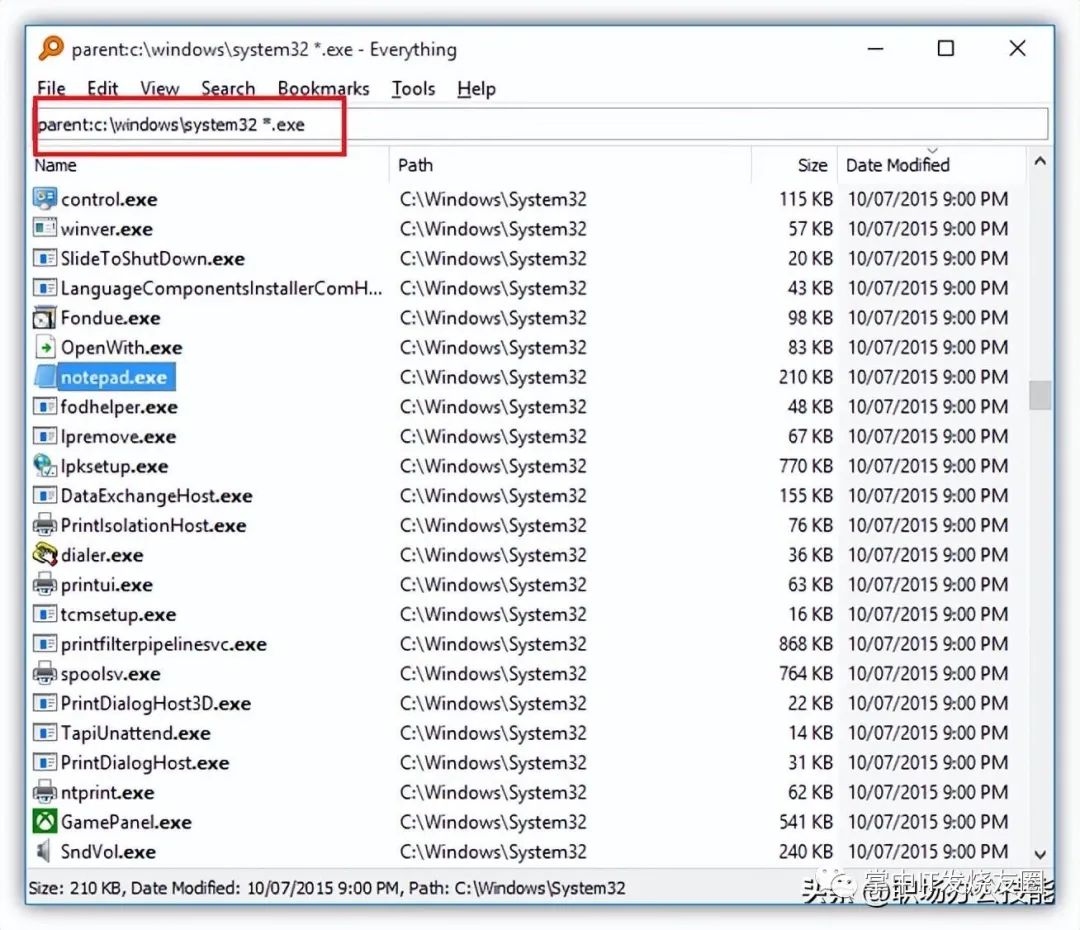Click the tcmsetup.exe file icon
1080x930 pixels.
(45, 614)
